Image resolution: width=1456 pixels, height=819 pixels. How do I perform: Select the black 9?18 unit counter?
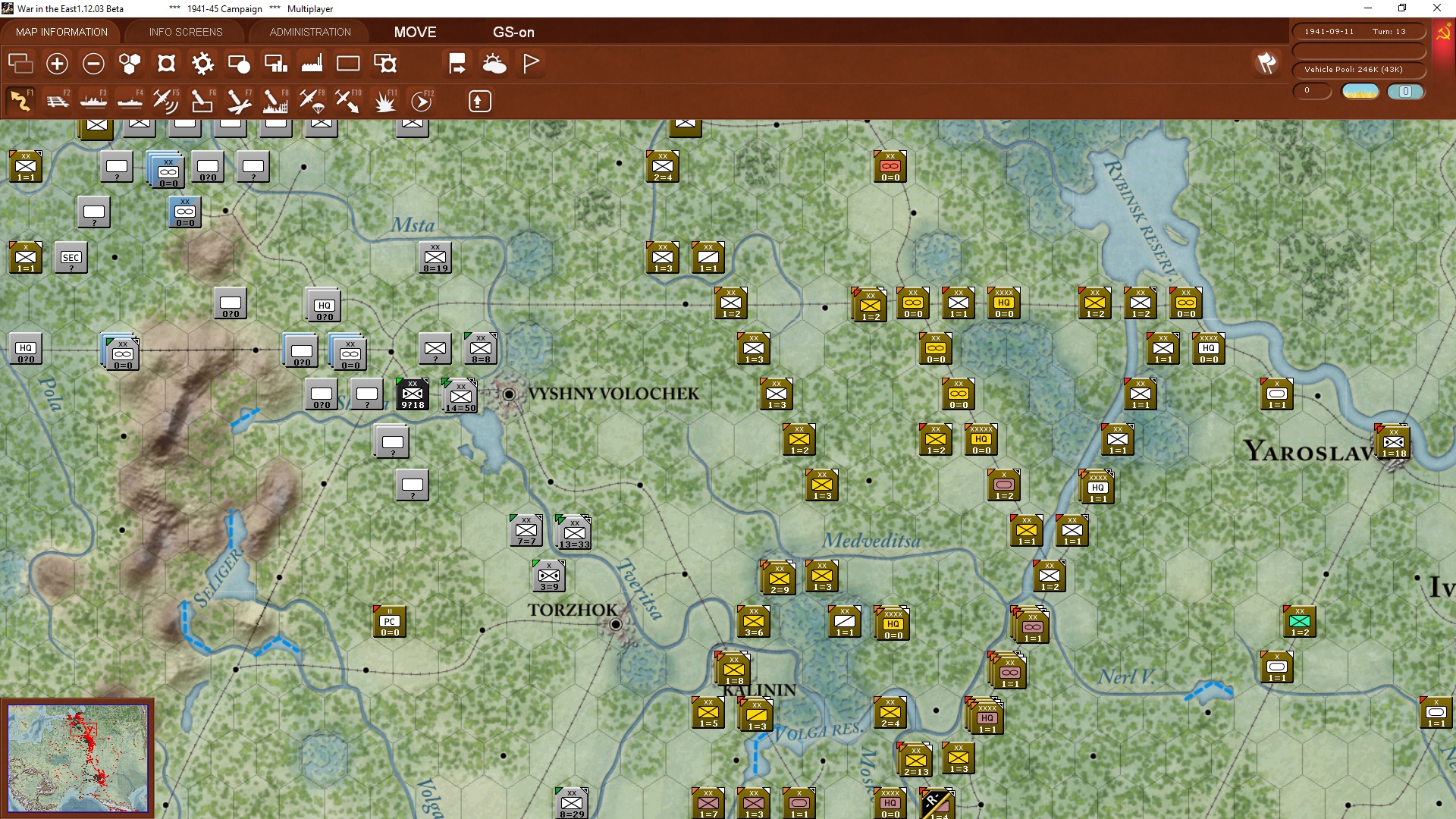tap(413, 394)
